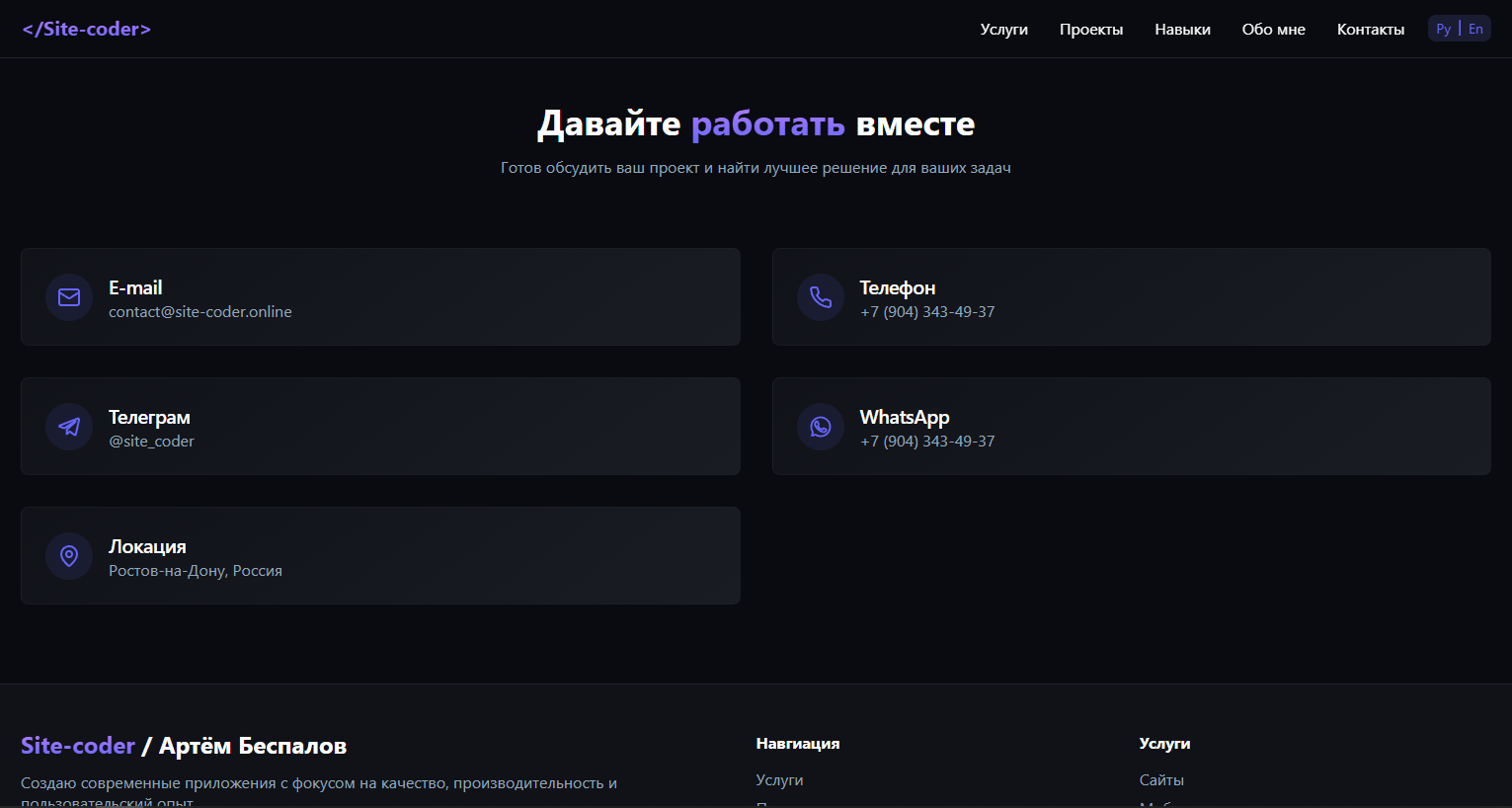Screen dimensions: 1512x808
Task: Open the </Site-coder> logo in the header
Action: tap(87, 29)
